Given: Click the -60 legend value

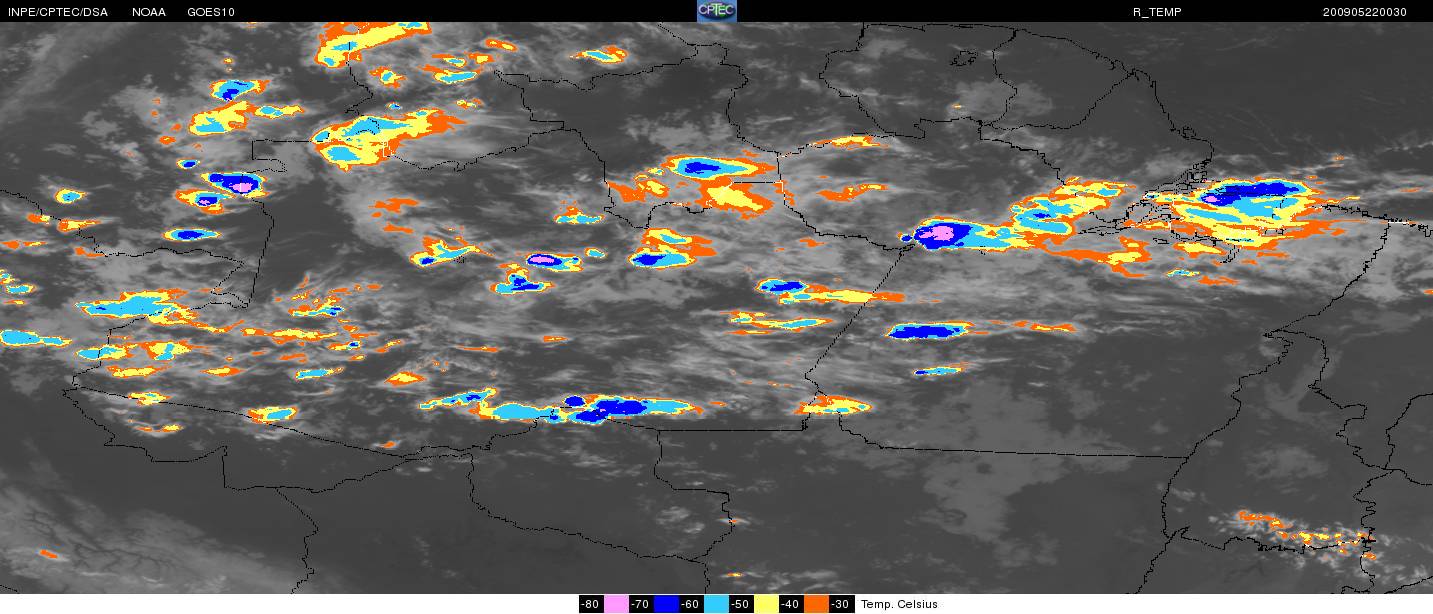Looking at the screenshot, I should pos(691,604).
